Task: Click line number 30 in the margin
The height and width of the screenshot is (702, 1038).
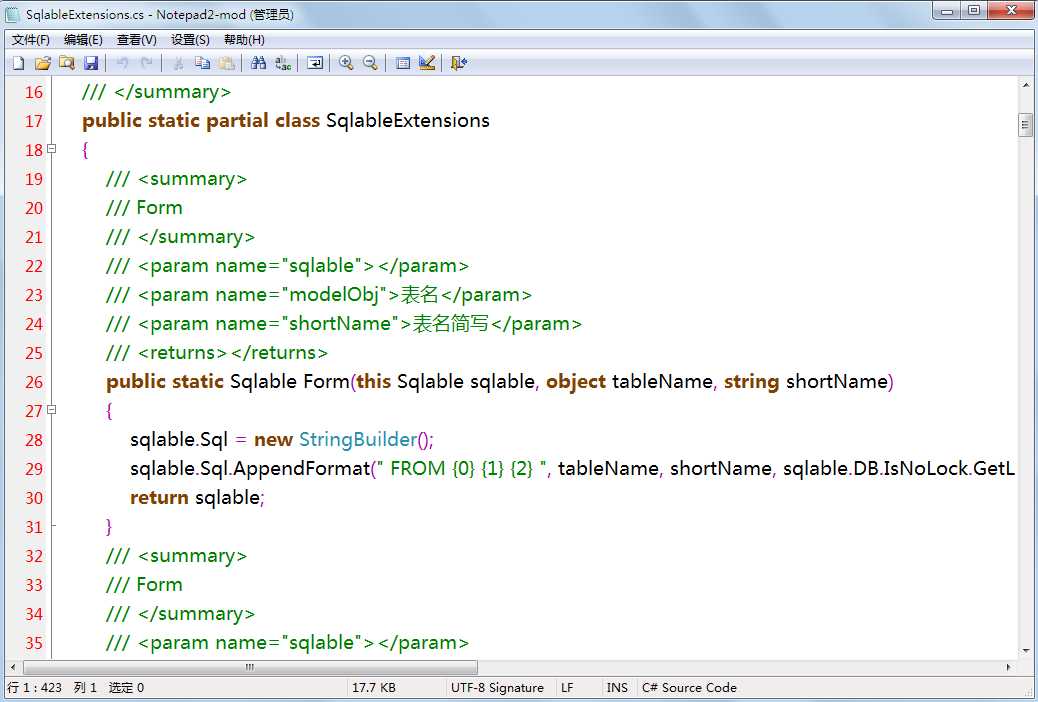Action: [34, 498]
